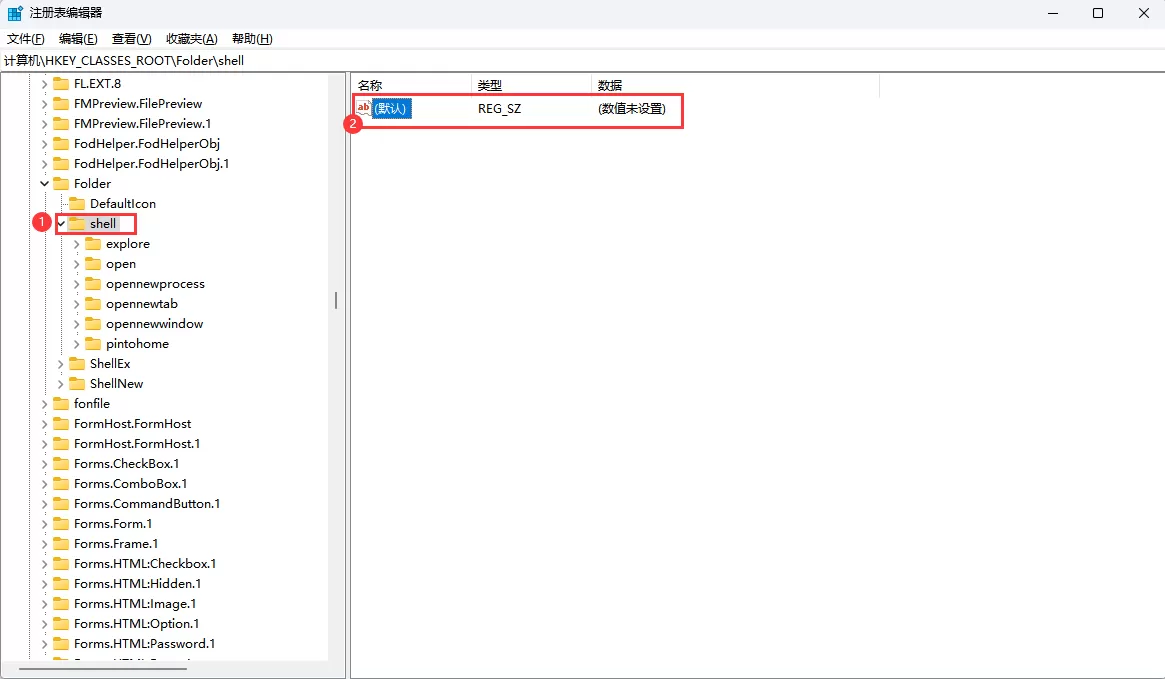
Task: Click the Registry Editor app icon in titlebar
Action: [13, 13]
